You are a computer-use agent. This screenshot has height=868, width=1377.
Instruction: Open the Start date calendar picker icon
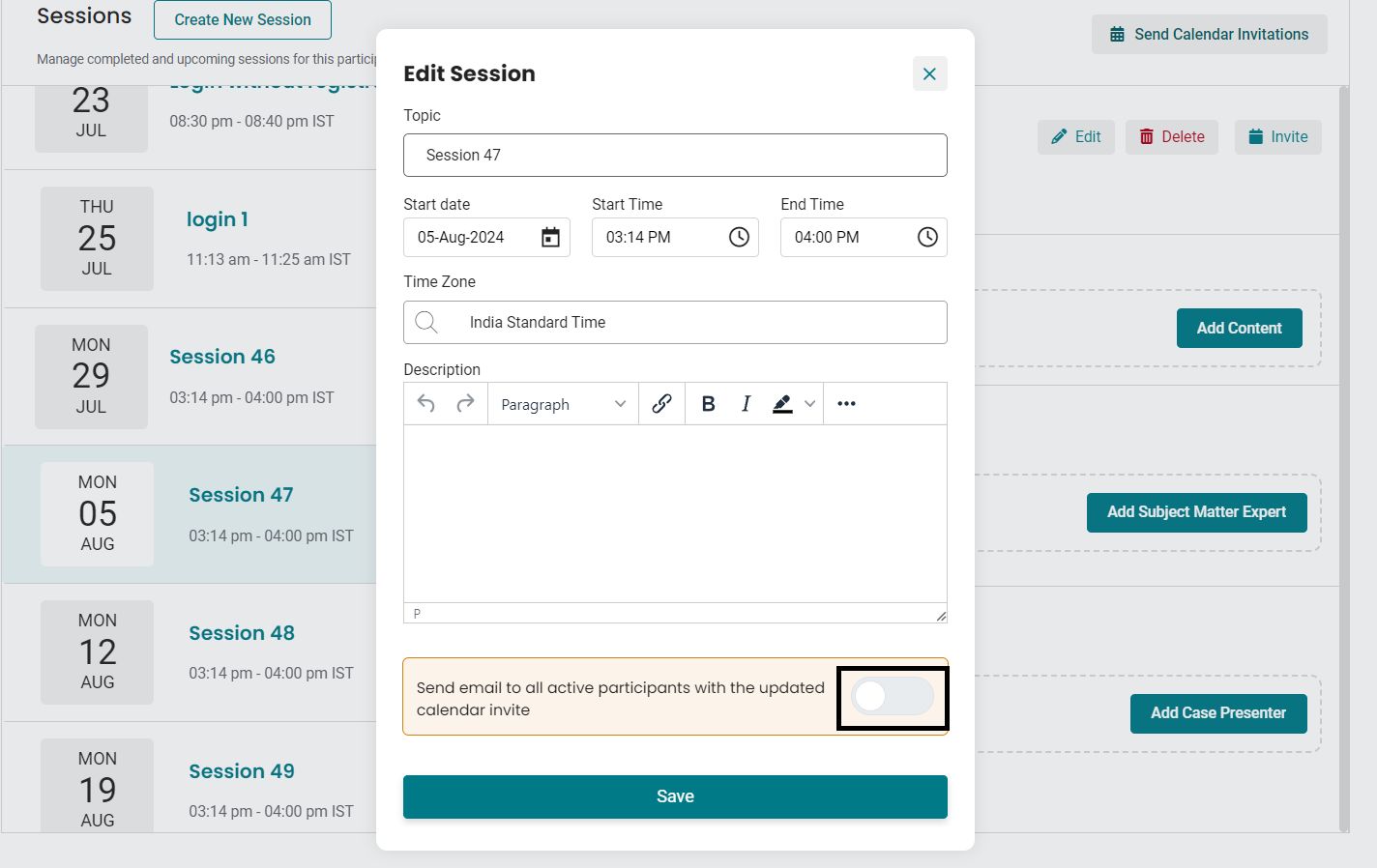[x=550, y=237]
